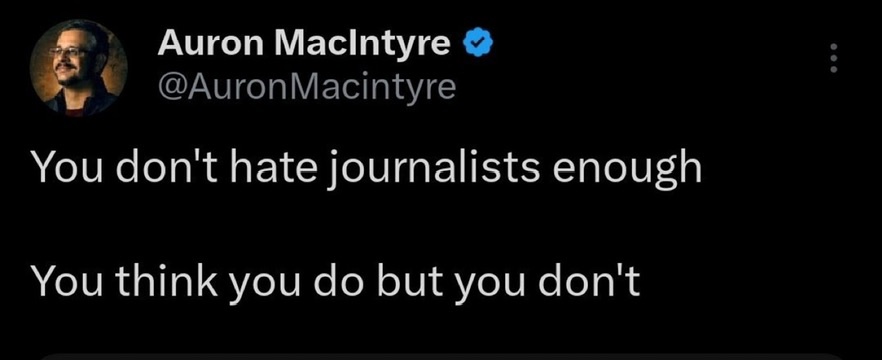Open profile via the "Auron MacIntyre" display name
Viewport: 882px width, 360px height.
(x=304, y=44)
